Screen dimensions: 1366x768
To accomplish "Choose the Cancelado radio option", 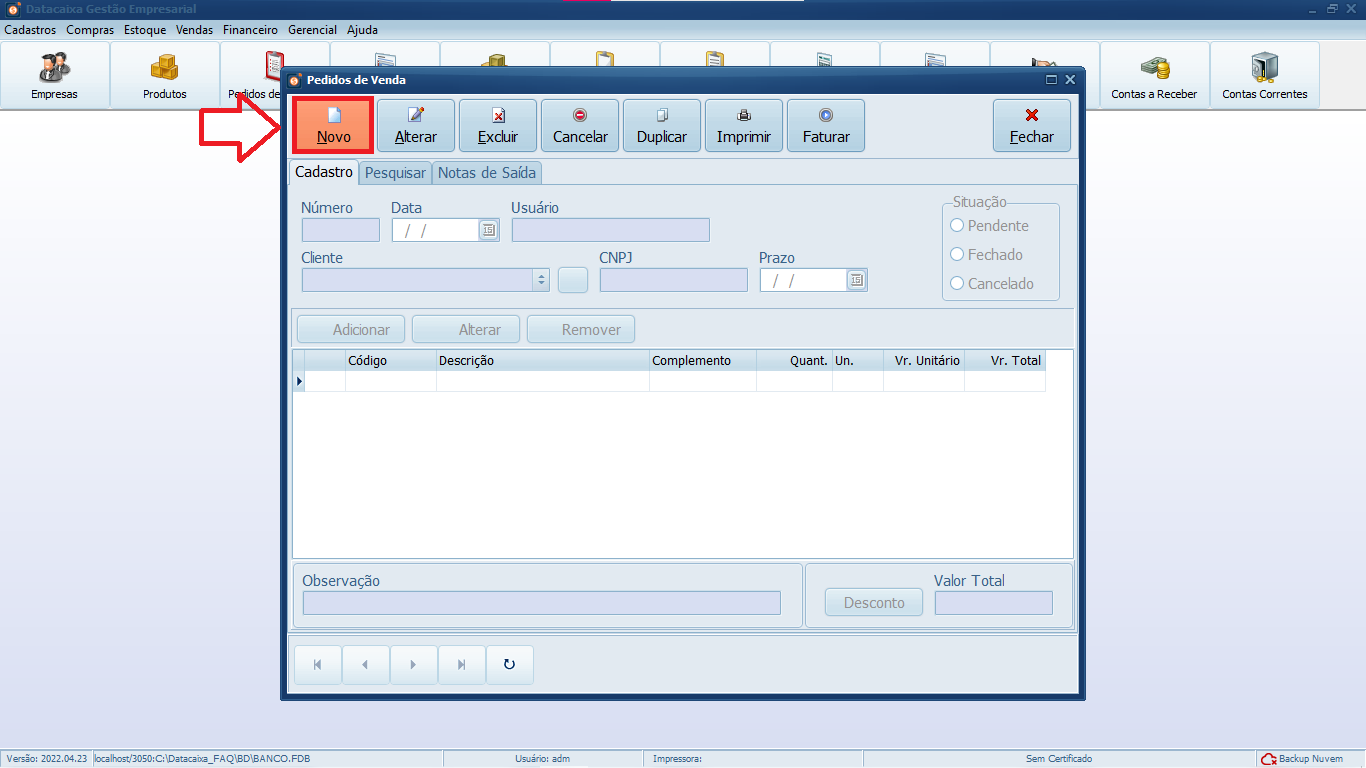I will [957, 284].
